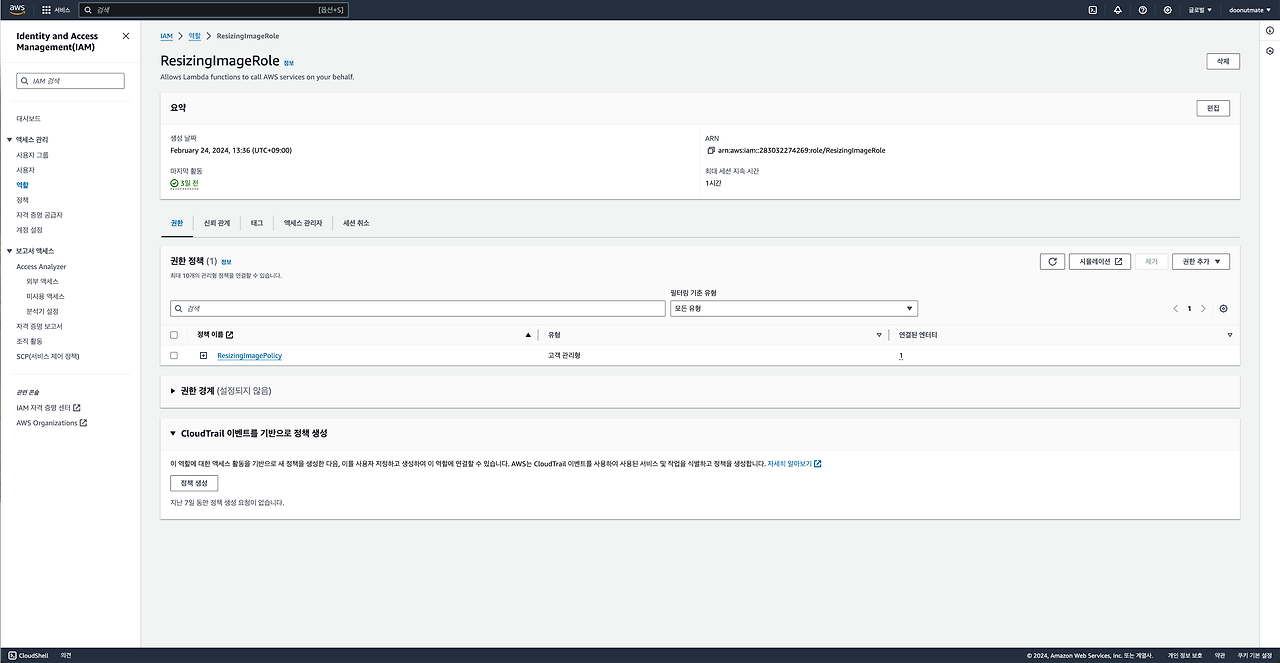
Task: Expand the 권한 경계 section
Action: 173,390
